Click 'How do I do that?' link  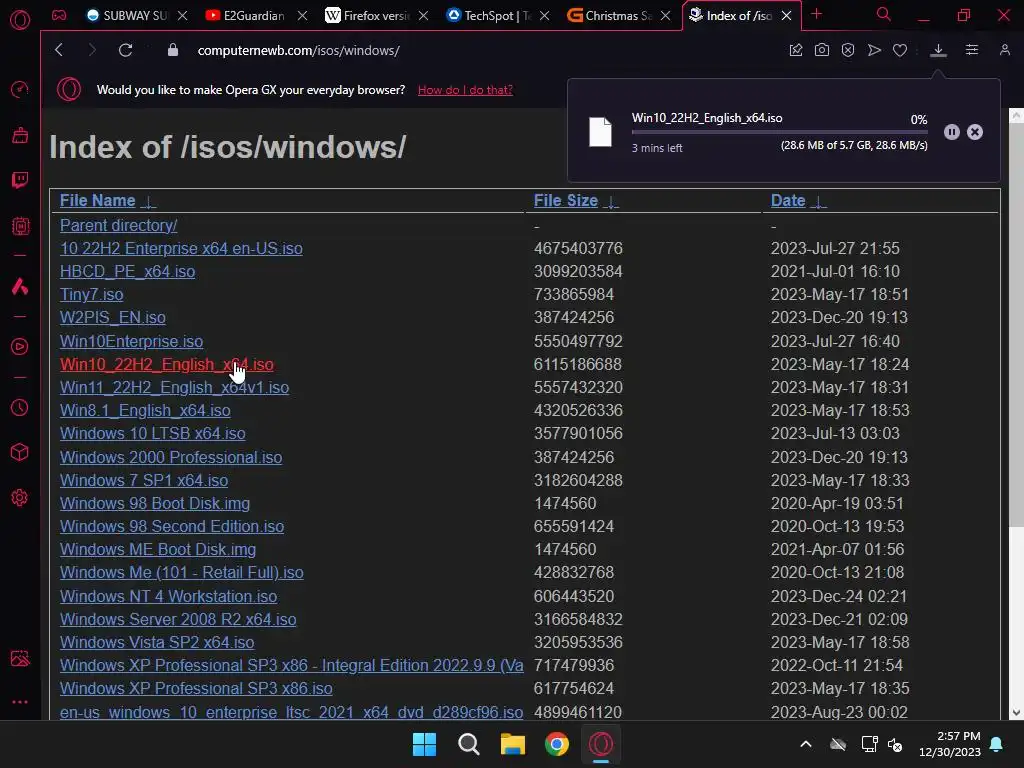click(465, 89)
